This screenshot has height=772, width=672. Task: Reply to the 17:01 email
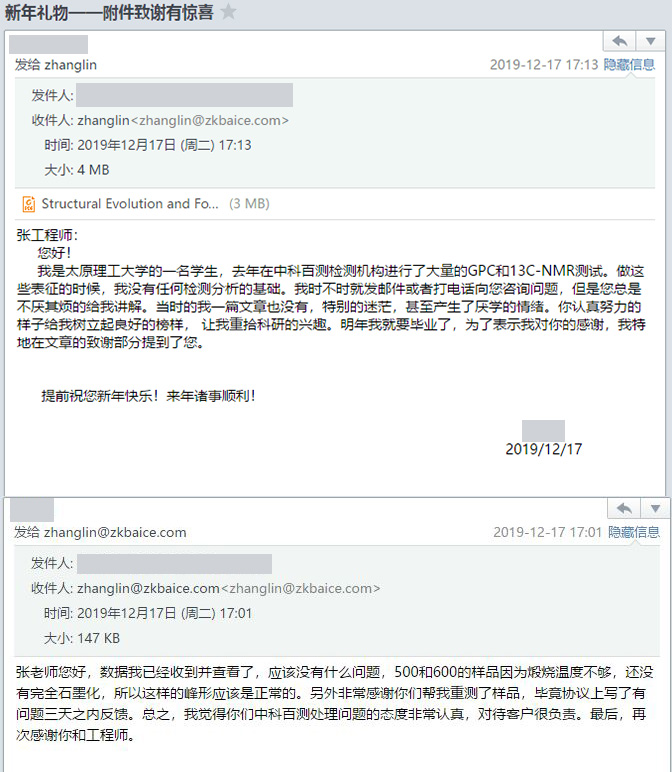[624, 508]
